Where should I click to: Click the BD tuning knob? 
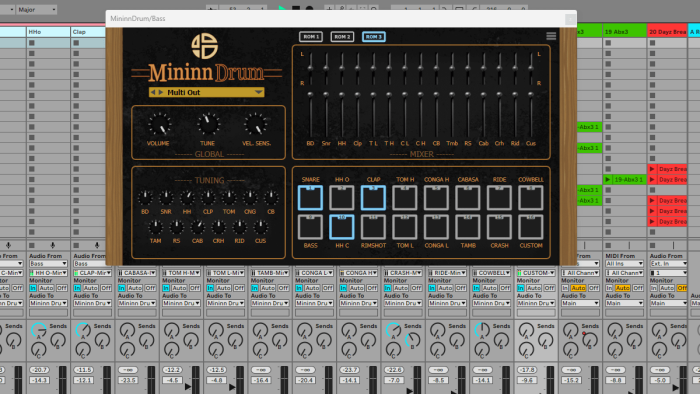(x=145, y=197)
